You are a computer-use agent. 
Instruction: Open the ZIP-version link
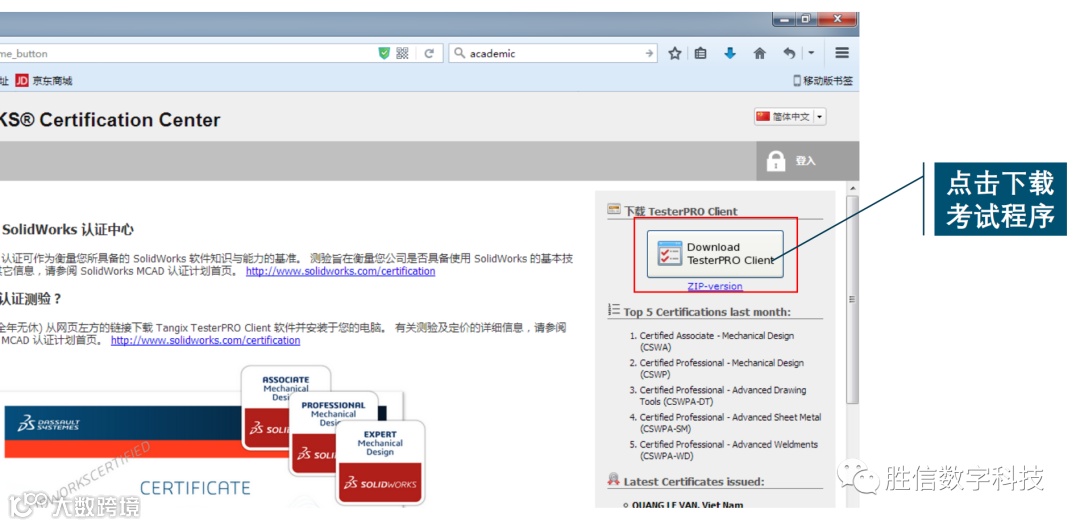click(715, 286)
